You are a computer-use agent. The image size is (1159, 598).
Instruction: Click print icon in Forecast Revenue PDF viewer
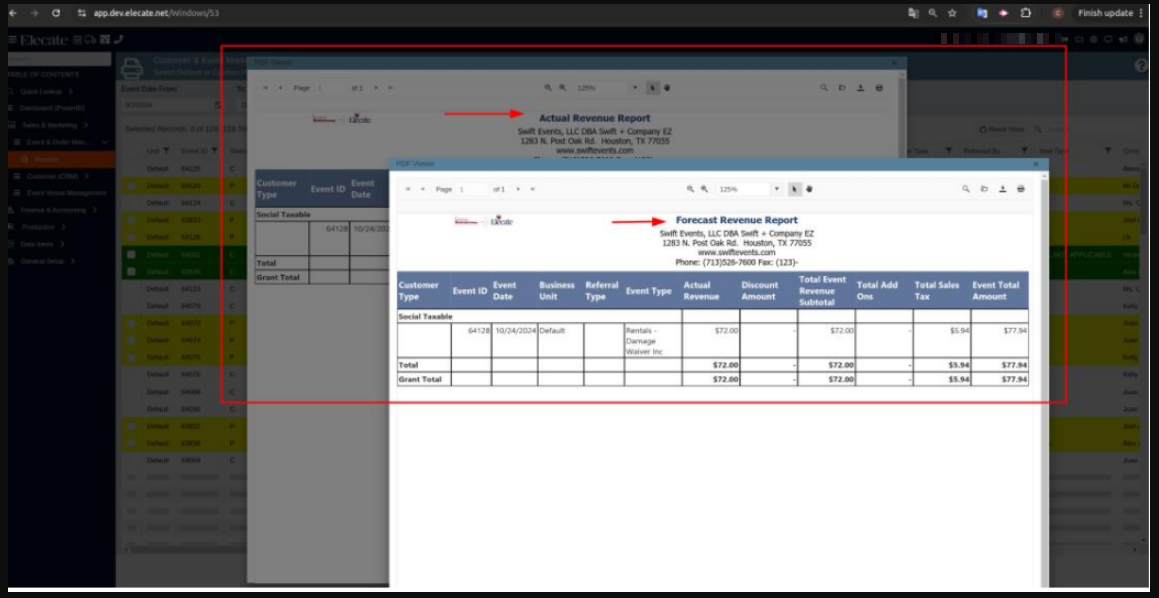click(1020, 189)
